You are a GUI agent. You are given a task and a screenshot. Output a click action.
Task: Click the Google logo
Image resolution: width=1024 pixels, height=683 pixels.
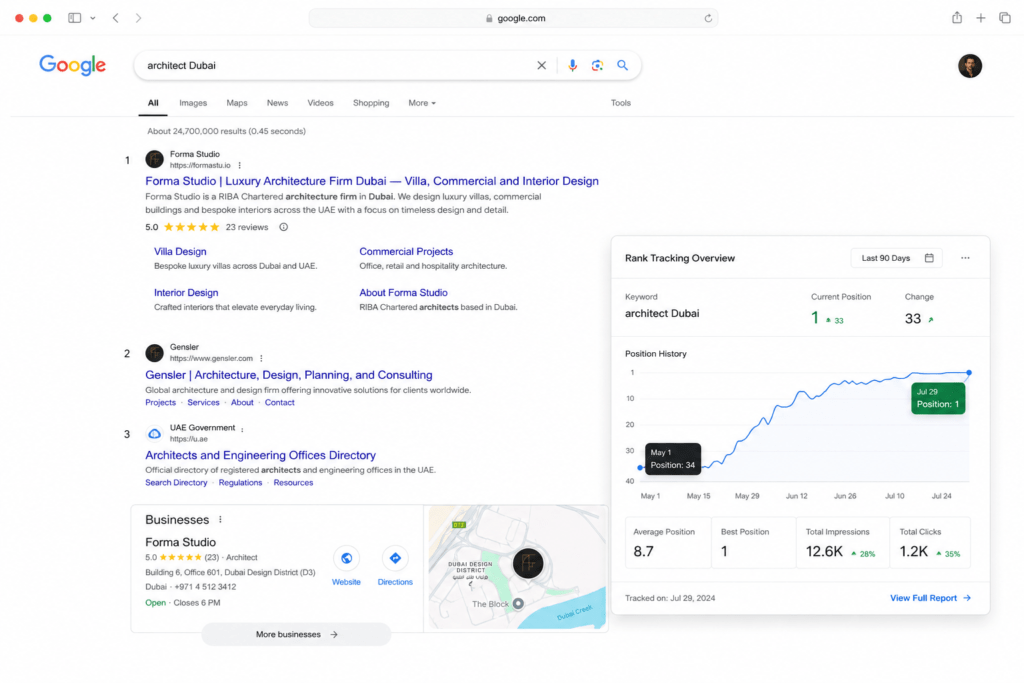point(72,65)
